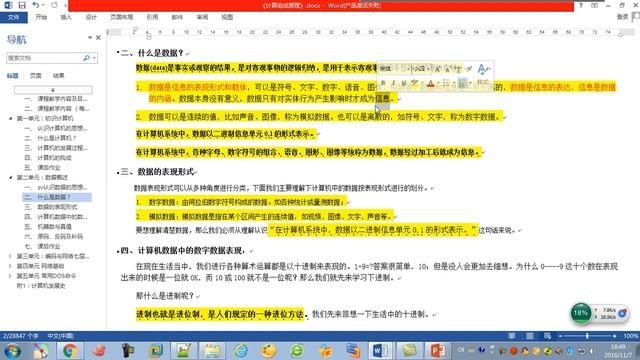The height and width of the screenshot is (360, 640).
Task: Click the jump-to-top bar above the heading list
Action: (x=53, y=89)
